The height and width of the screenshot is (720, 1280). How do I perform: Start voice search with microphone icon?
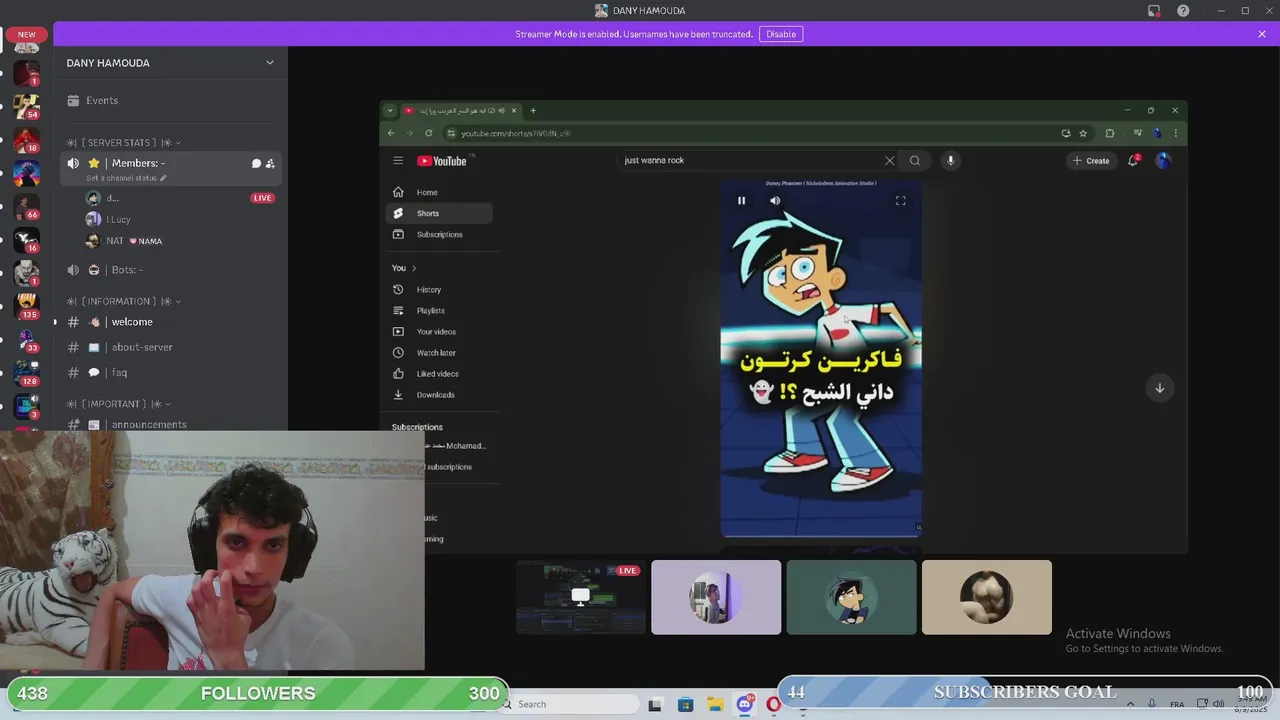coord(951,161)
